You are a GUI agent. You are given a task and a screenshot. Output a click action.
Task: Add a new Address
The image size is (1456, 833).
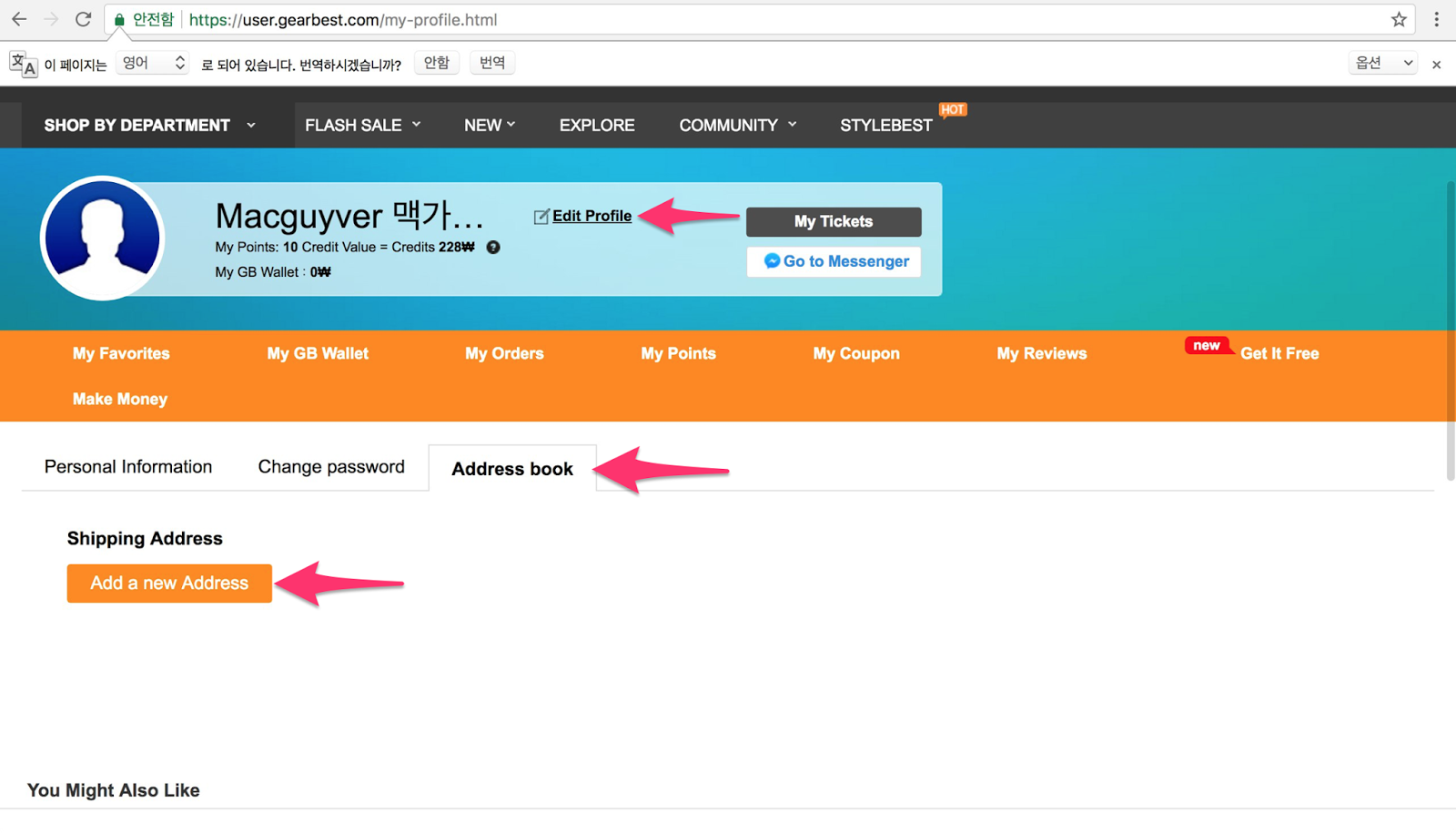click(169, 584)
